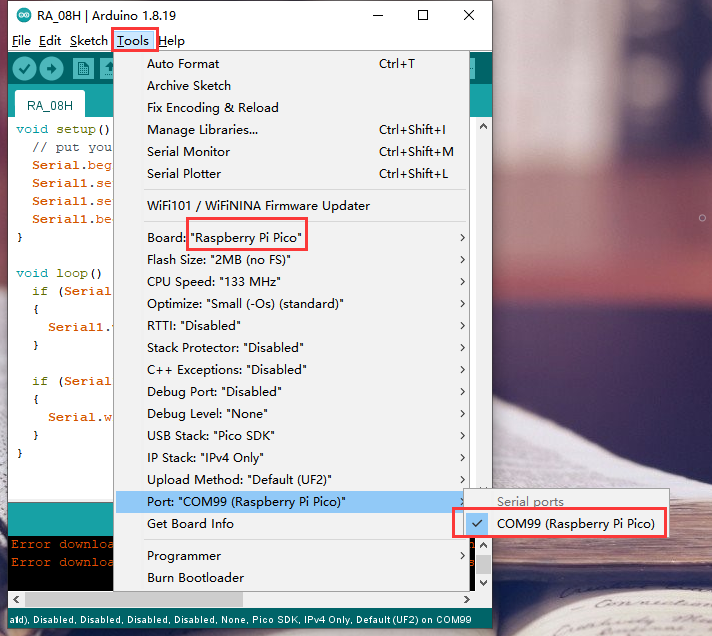
Task: Expand the RTTI: "Disabled" submenu
Action: (292, 326)
